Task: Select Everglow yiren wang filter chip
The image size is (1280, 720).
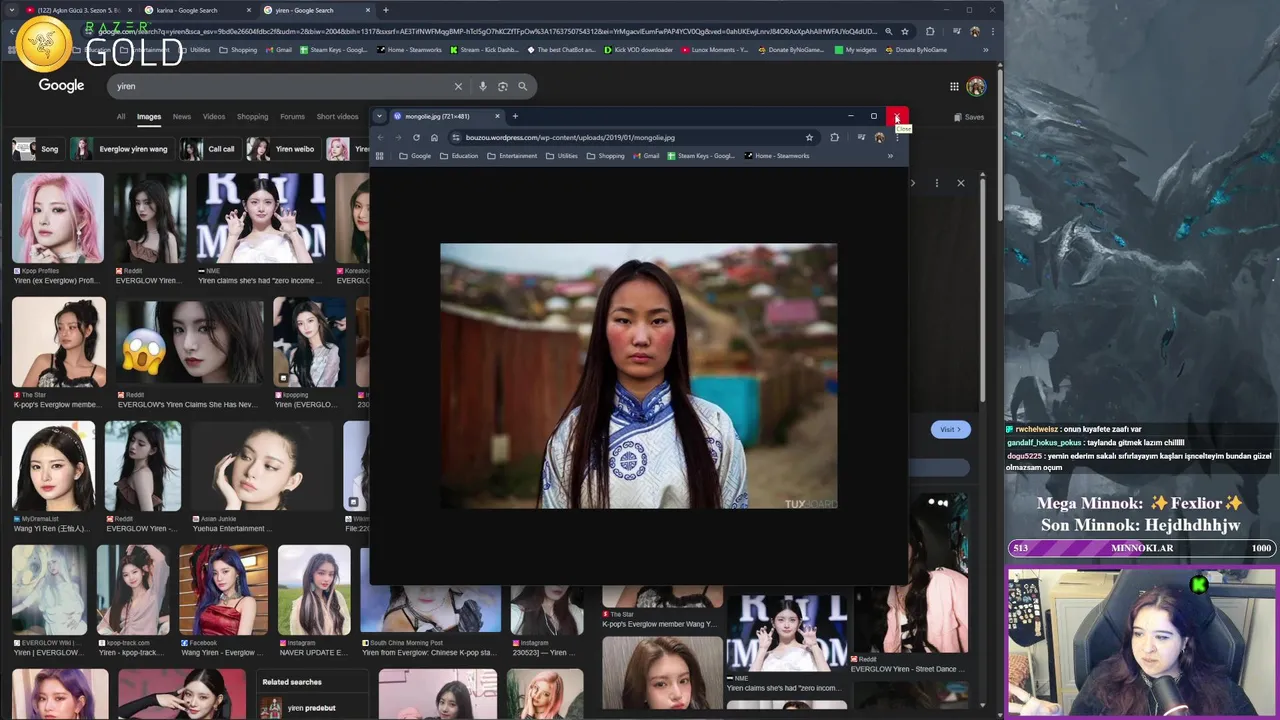Action: 120,149
